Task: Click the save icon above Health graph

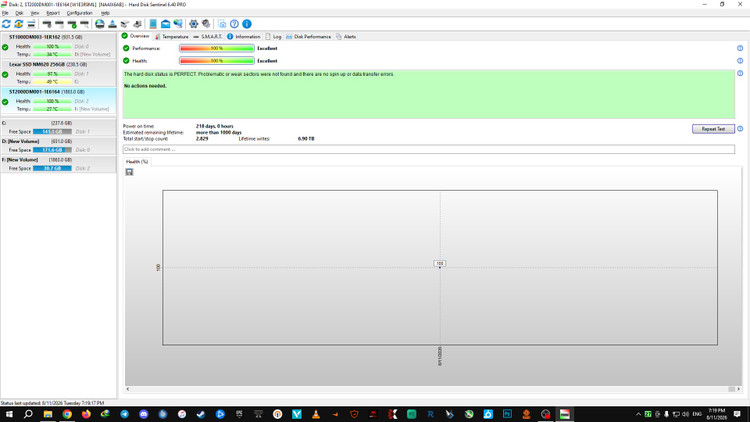Action: pyautogui.click(x=129, y=172)
